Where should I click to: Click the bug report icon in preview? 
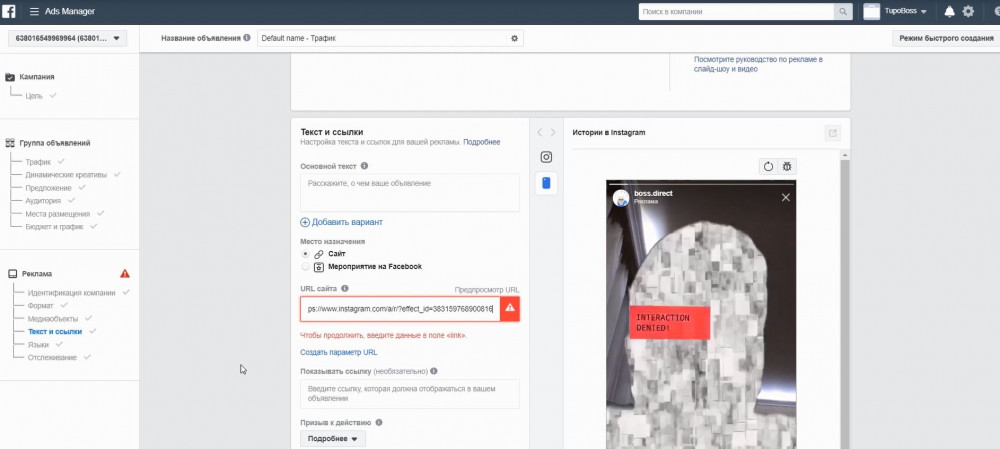787,166
